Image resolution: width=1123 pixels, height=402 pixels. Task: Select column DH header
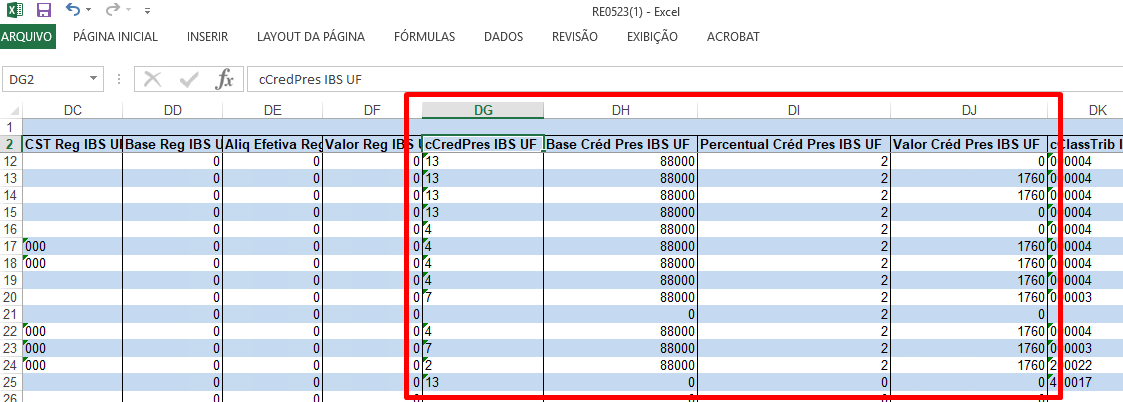point(620,110)
